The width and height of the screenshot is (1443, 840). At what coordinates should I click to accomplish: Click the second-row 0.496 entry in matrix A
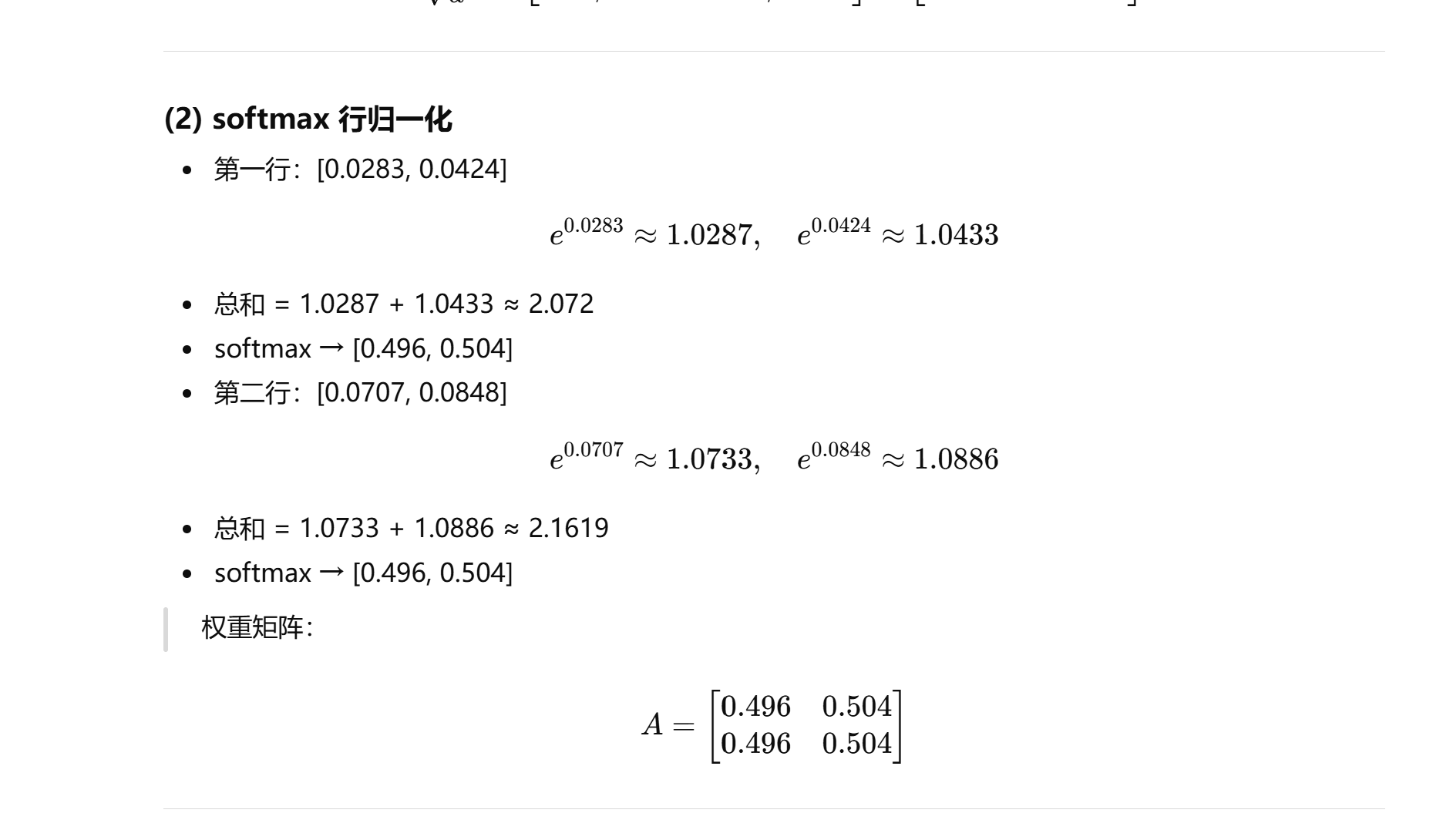755,744
